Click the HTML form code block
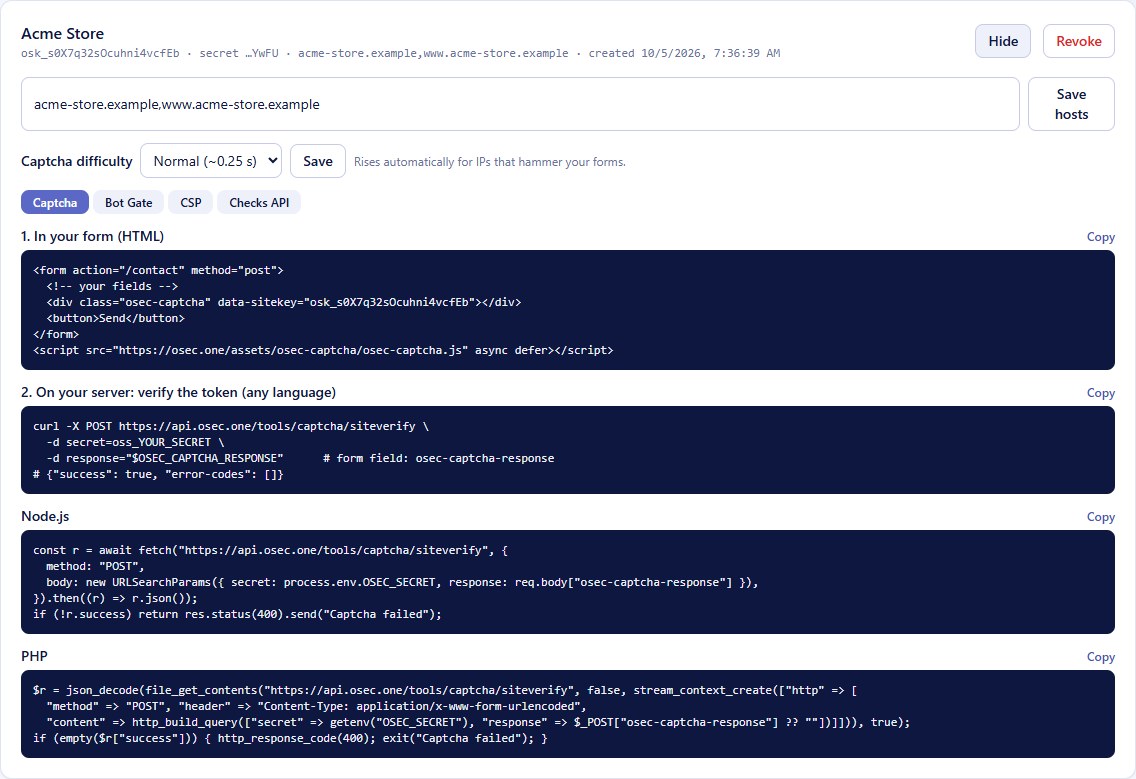 [x=568, y=310]
